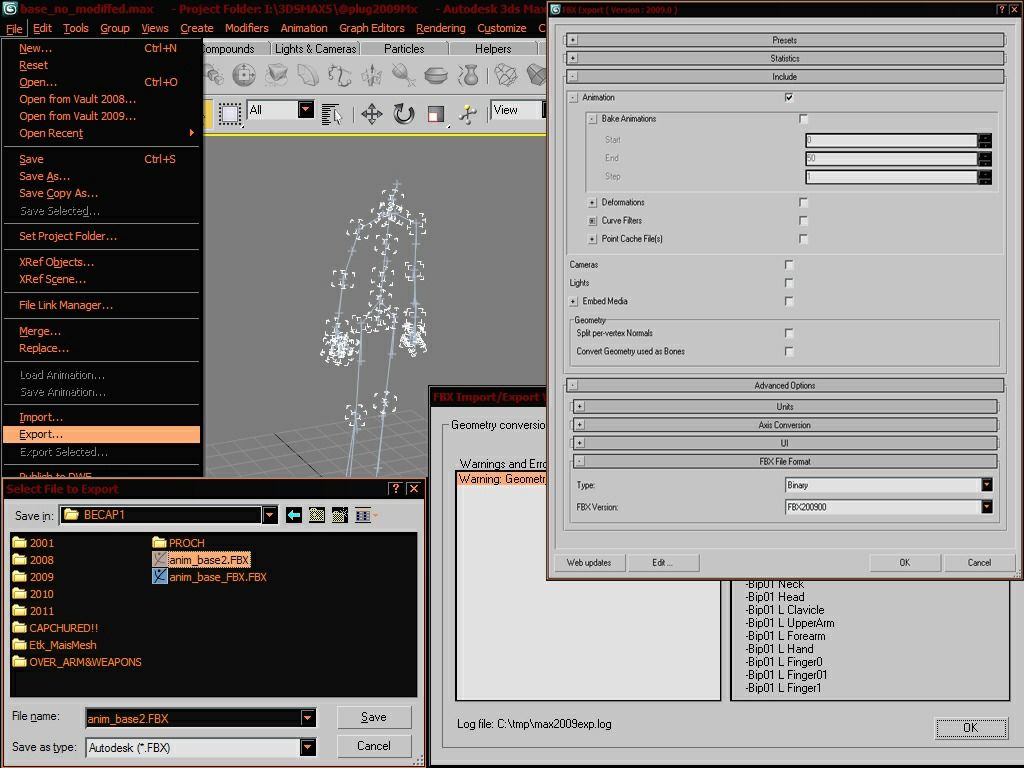
Task: Go back to last folder visited
Action: (294, 515)
